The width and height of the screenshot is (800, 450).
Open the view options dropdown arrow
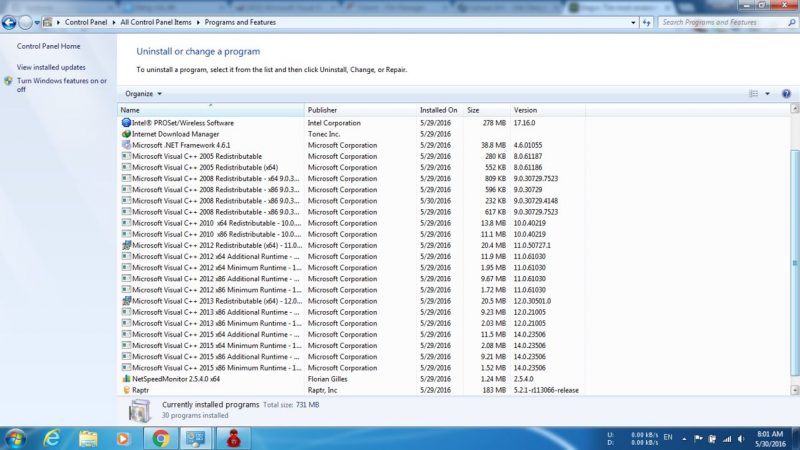pyautogui.click(x=767, y=94)
